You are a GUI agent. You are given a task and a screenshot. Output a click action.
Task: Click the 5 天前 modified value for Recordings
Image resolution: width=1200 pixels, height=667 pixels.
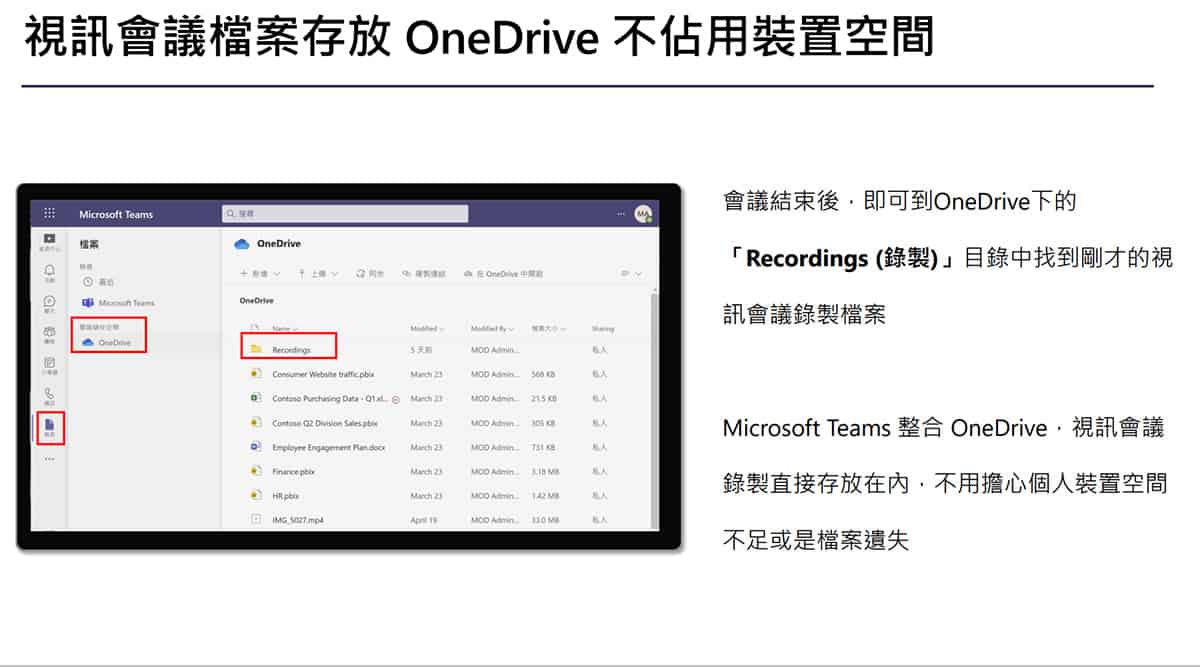point(421,350)
